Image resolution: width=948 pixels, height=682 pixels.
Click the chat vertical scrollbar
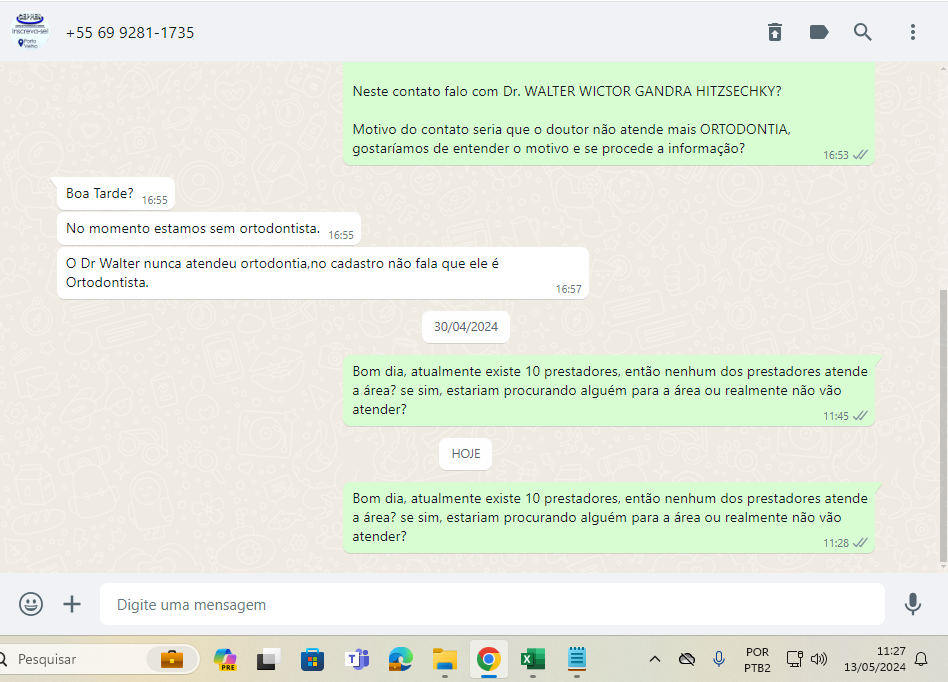click(x=943, y=427)
